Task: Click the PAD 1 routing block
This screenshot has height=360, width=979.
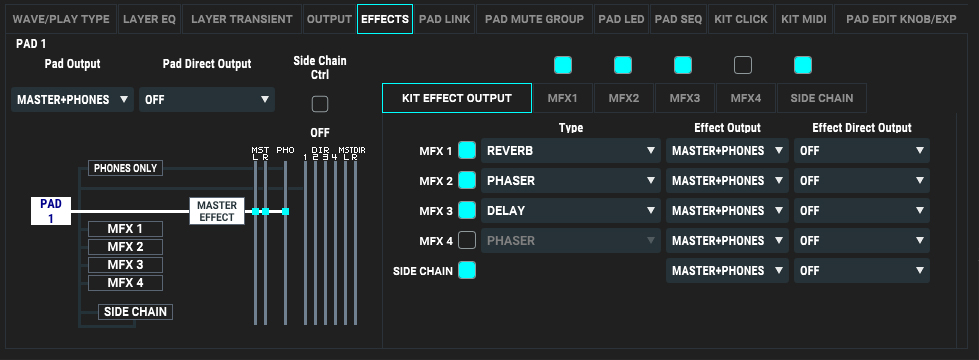Action: click(x=51, y=211)
